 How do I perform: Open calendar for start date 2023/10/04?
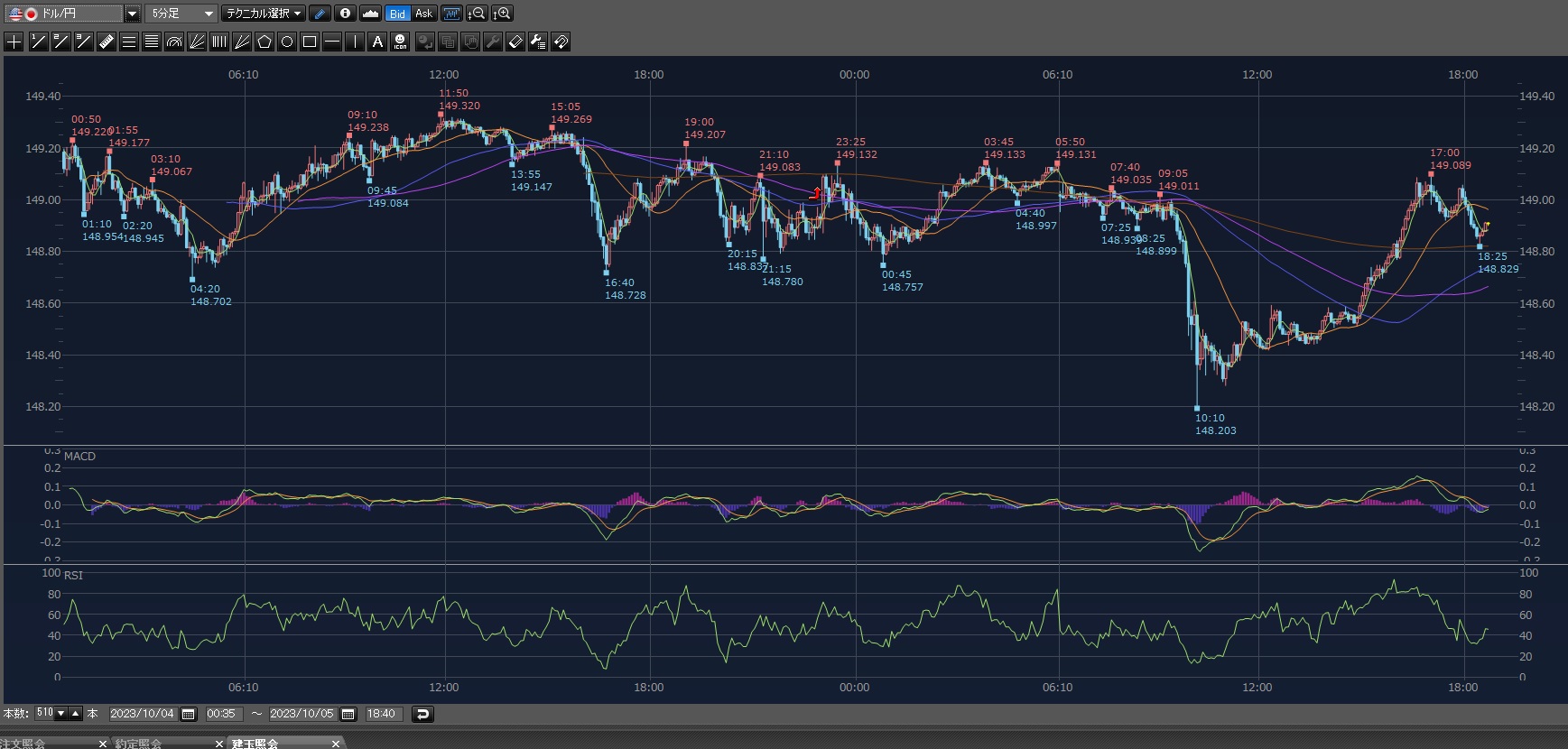(x=189, y=714)
